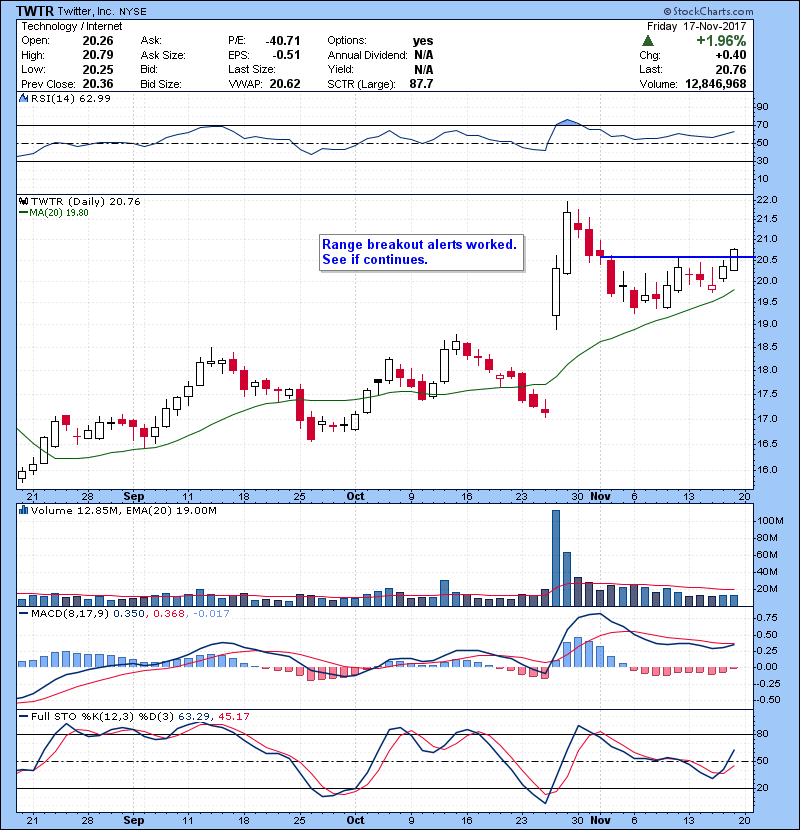The height and width of the screenshot is (830, 800).
Task: Click the Oct label on the price chart axis
Action: 355,497
